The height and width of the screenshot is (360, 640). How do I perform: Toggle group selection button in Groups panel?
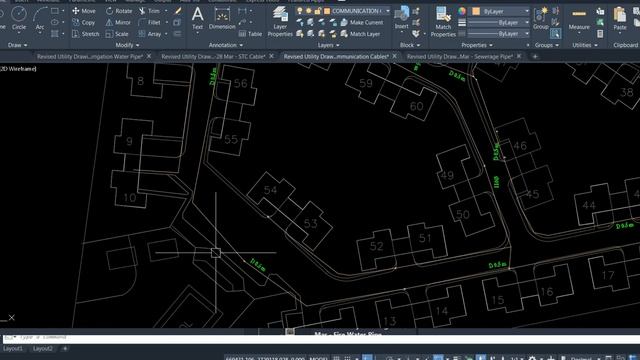pos(556,33)
